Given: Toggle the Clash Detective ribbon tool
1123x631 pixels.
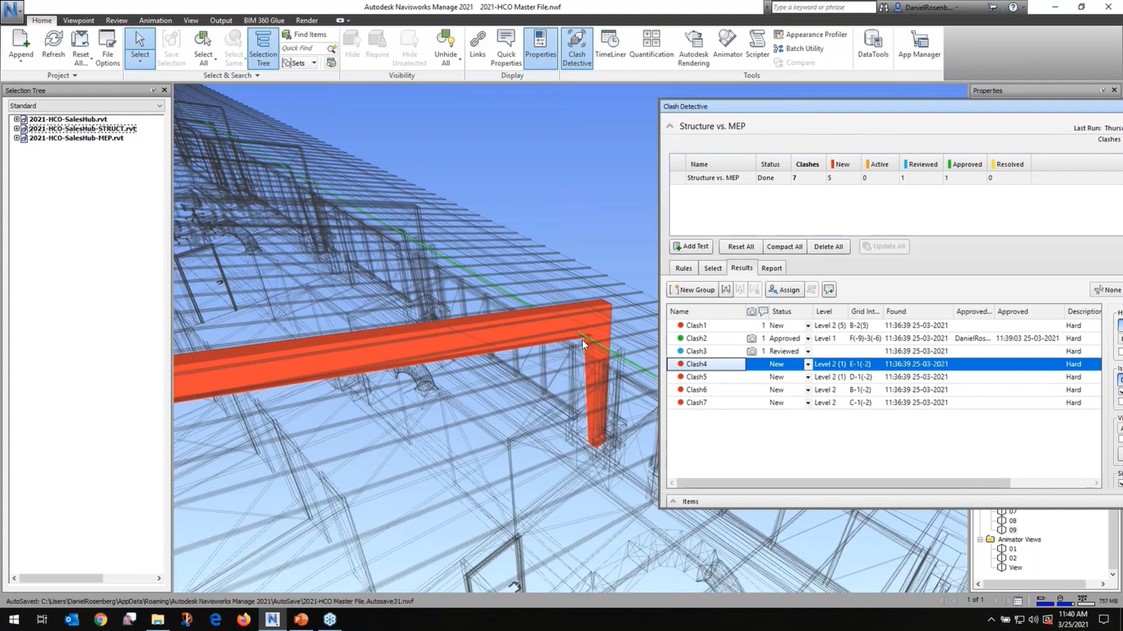Looking at the screenshot, I should 577,48.
